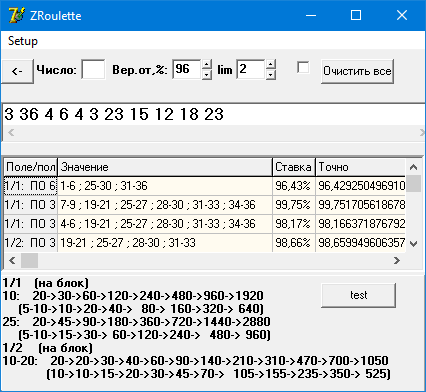Screen dimensions: 426x392
Task: Sort by the Ставка column header
Action: click(294, 167)
